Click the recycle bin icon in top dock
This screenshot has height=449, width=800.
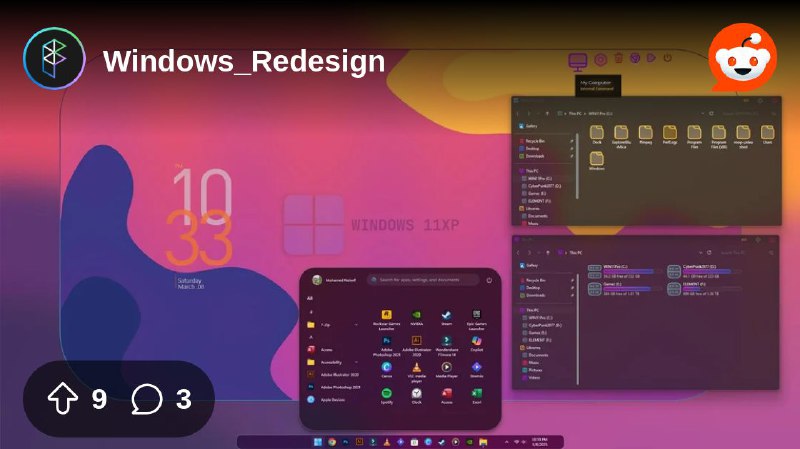618,58
